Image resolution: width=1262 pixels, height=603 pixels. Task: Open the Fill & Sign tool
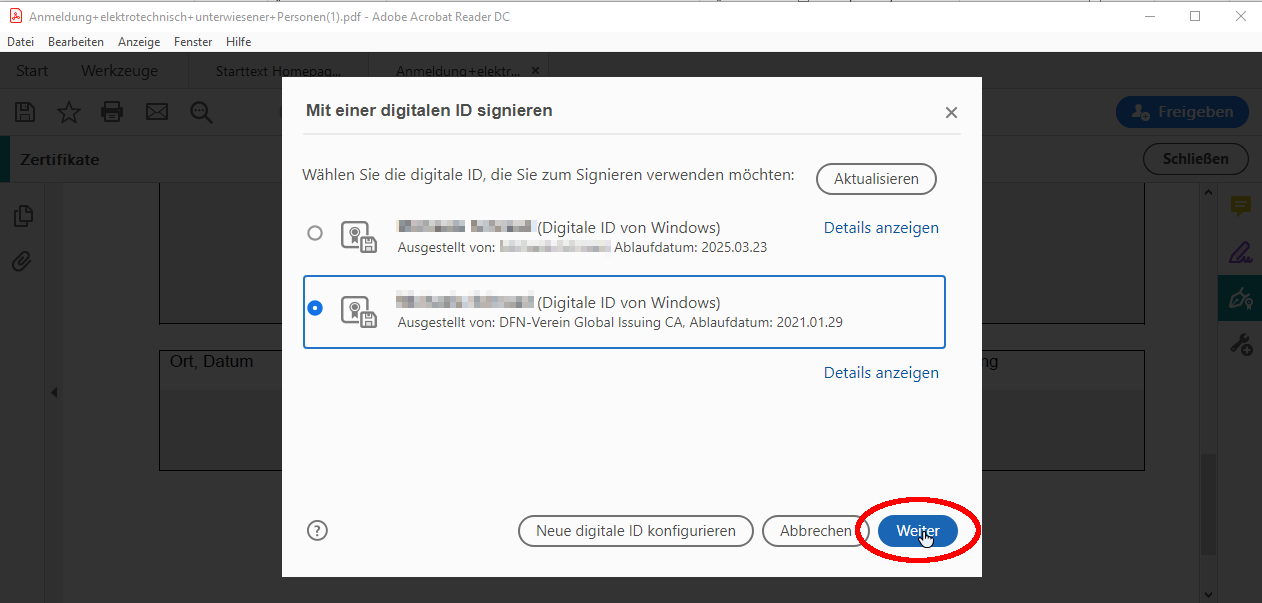point(1240,253)
